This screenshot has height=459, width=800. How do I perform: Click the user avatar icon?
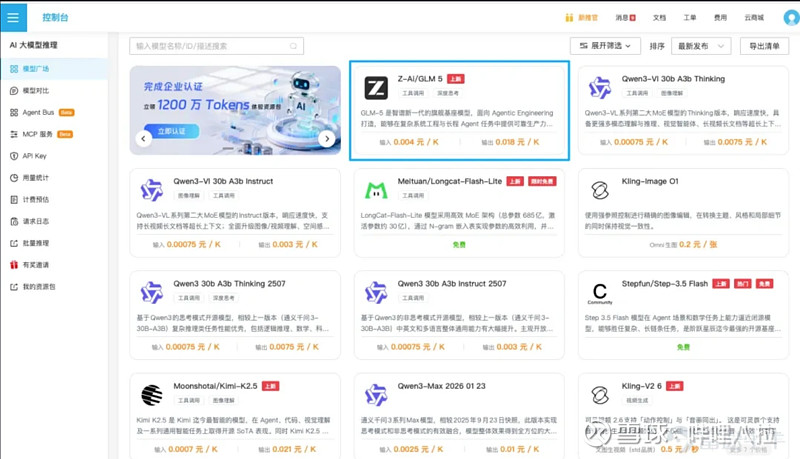coord(791,17)
